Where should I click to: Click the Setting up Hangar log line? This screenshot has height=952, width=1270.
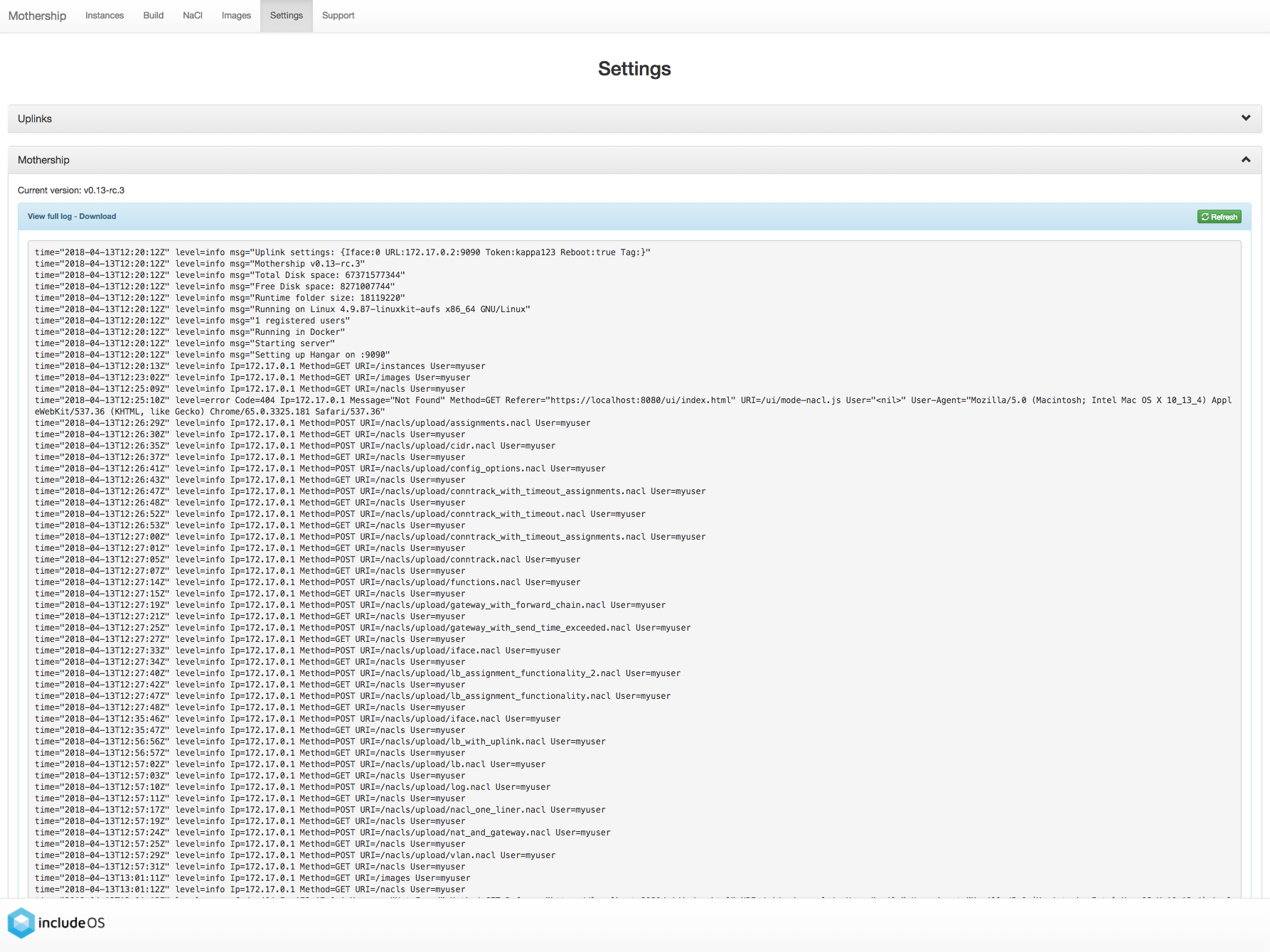pos(212,355)
